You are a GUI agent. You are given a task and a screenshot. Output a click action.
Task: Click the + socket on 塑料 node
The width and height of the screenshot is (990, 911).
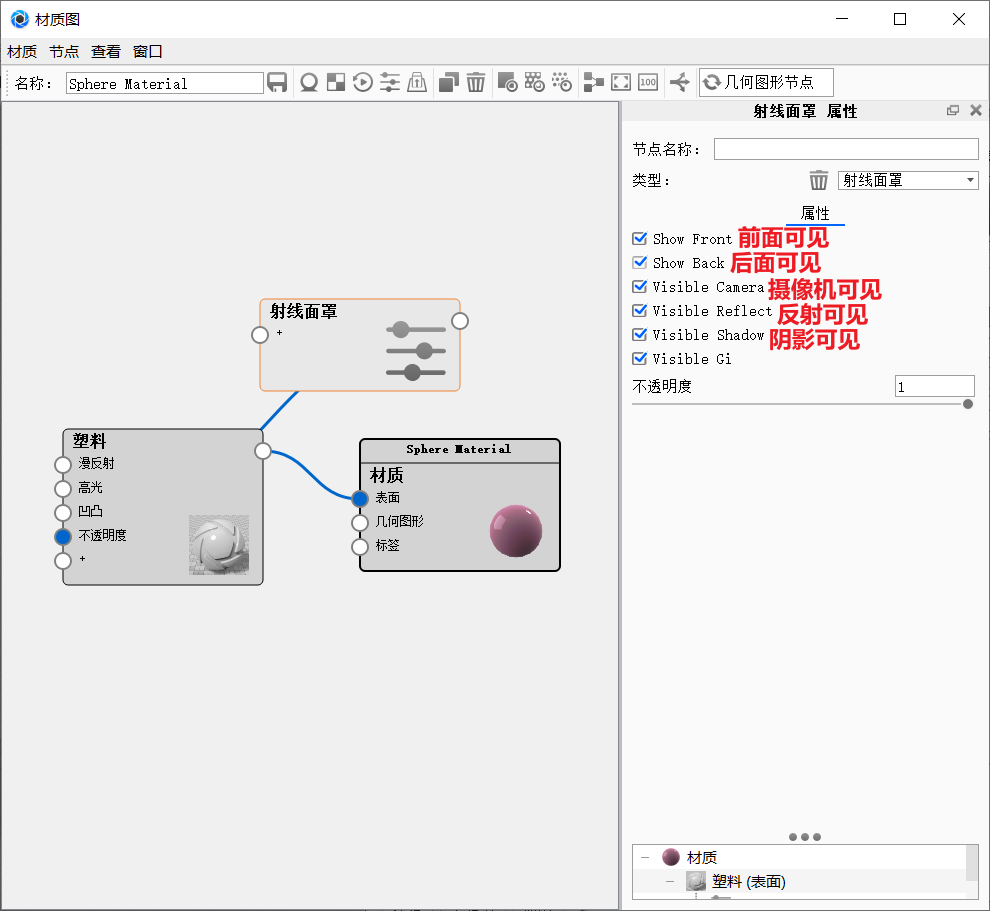coord(63,561)
